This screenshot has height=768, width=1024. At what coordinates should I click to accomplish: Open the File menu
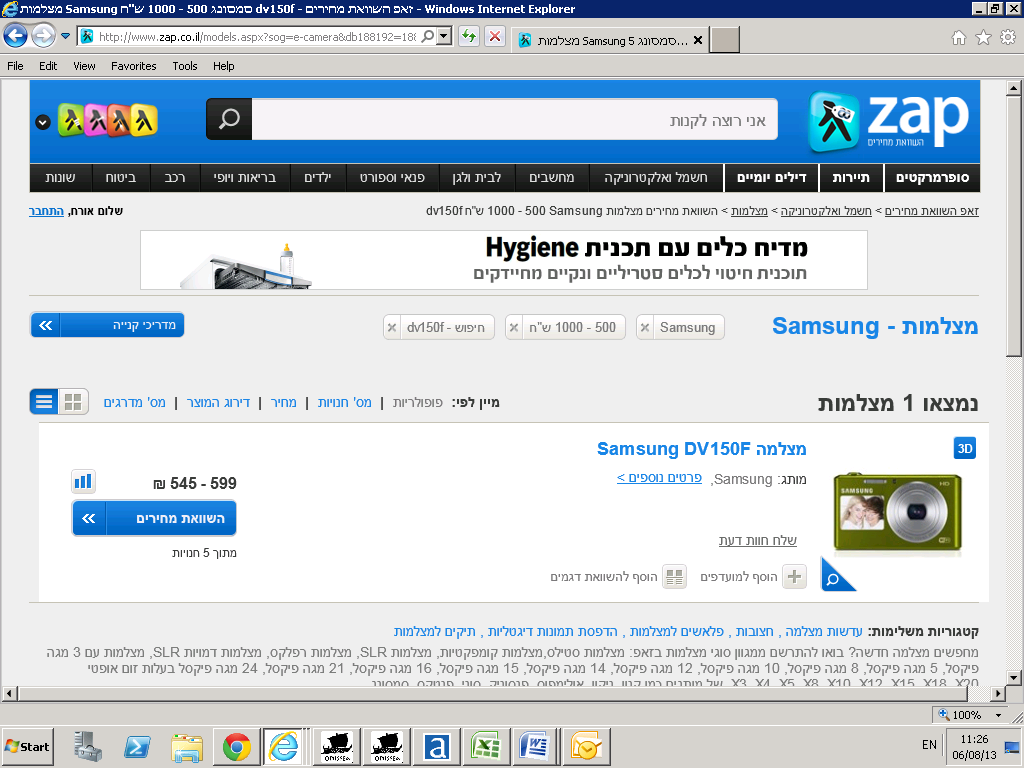[15, 66]
